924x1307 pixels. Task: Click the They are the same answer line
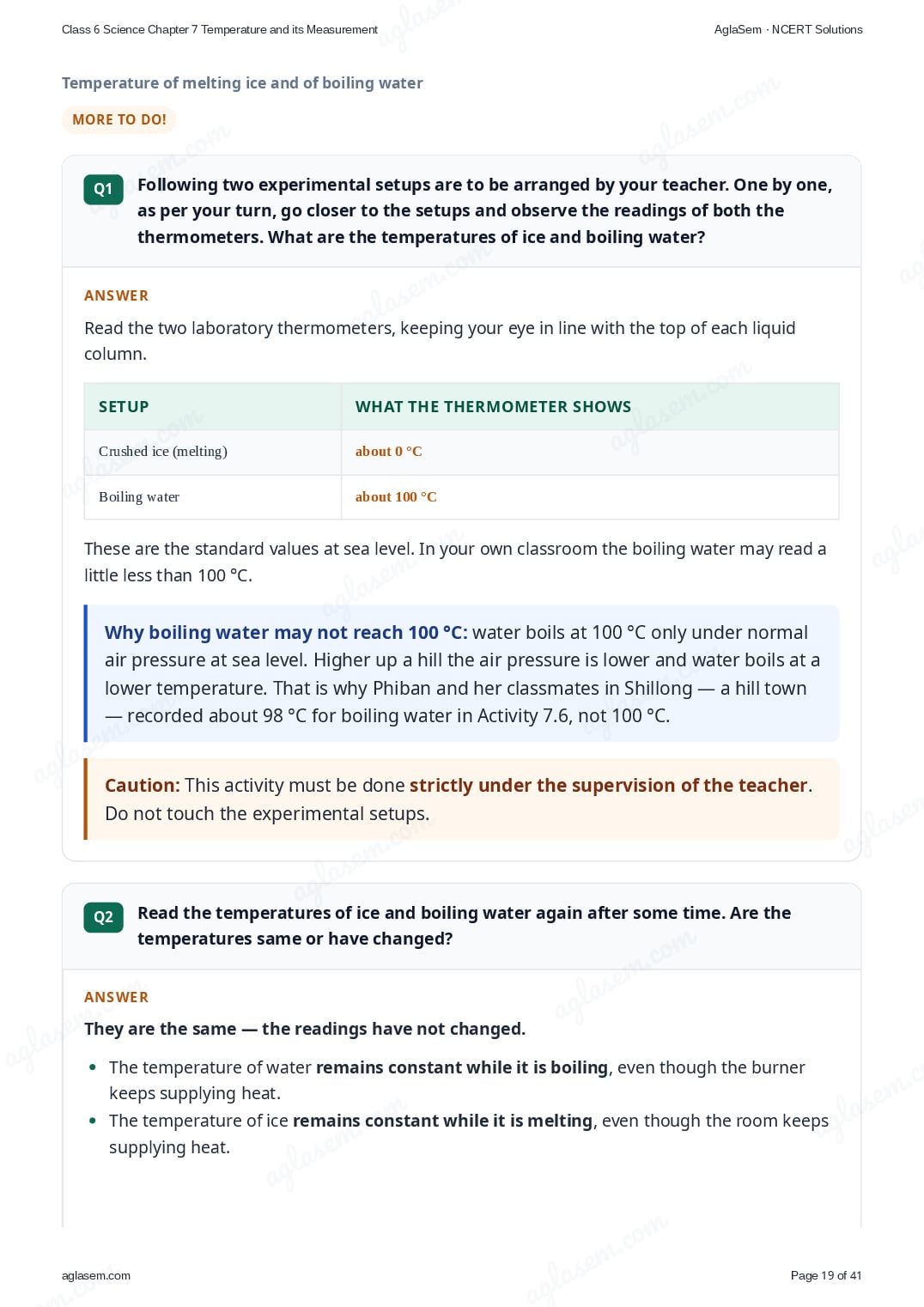pyautogui.click(x=305, y=1029)
